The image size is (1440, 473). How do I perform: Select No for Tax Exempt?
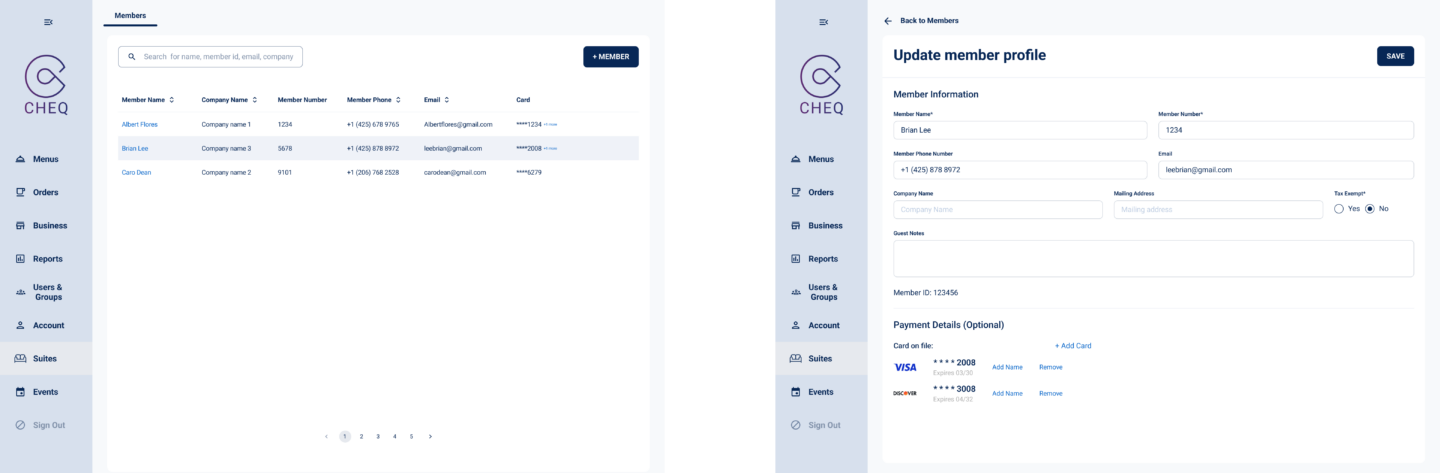pos(1369,209)
